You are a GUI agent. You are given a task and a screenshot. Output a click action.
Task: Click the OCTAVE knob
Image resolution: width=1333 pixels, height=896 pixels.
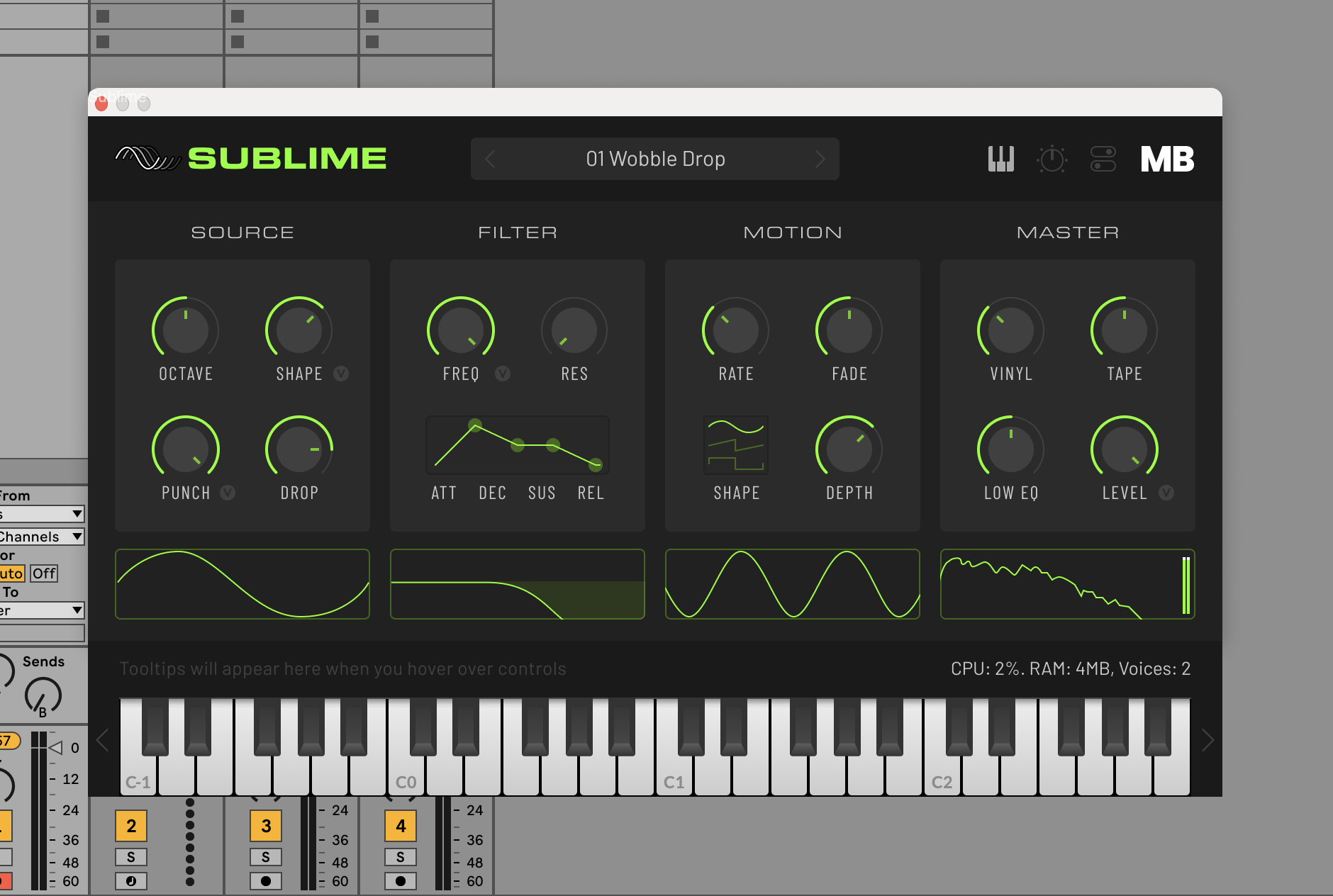[x=186, y=330]
